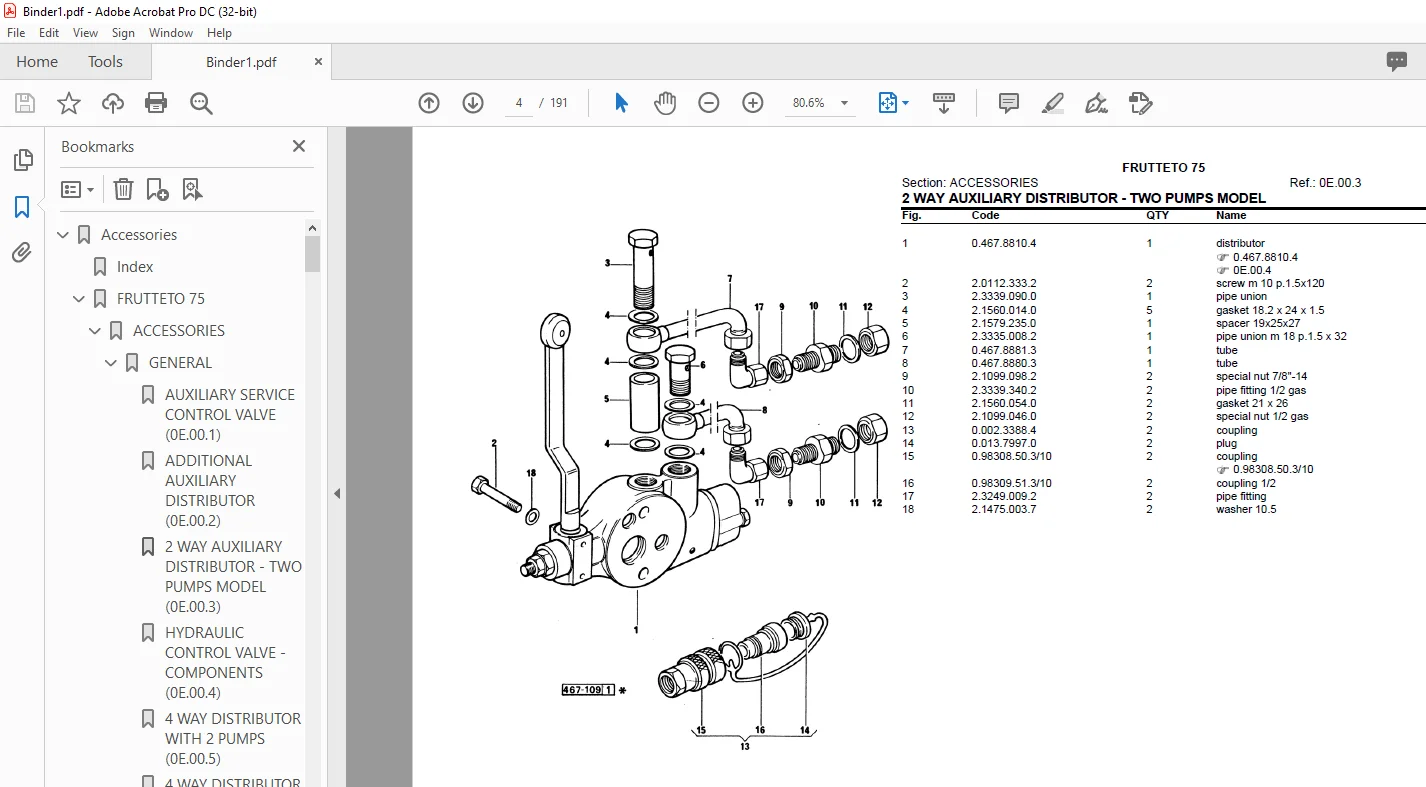Delete selected bookmark with trash icon
The image size is (1426, 787).
[x=123, y=189]
